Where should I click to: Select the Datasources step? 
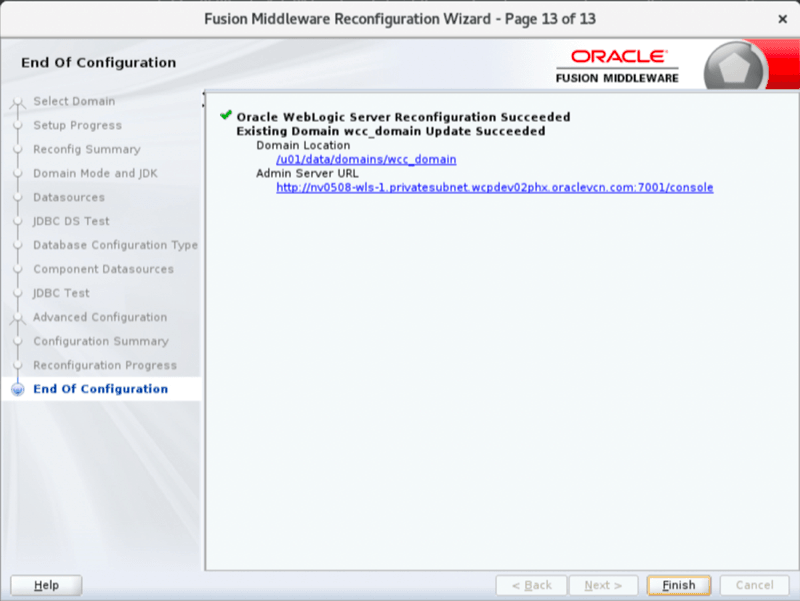(69, 197)
